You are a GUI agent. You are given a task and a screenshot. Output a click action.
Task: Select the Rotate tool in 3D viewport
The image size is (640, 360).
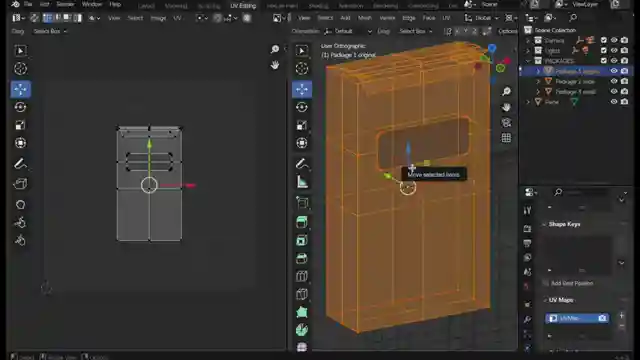click(302, 107)
